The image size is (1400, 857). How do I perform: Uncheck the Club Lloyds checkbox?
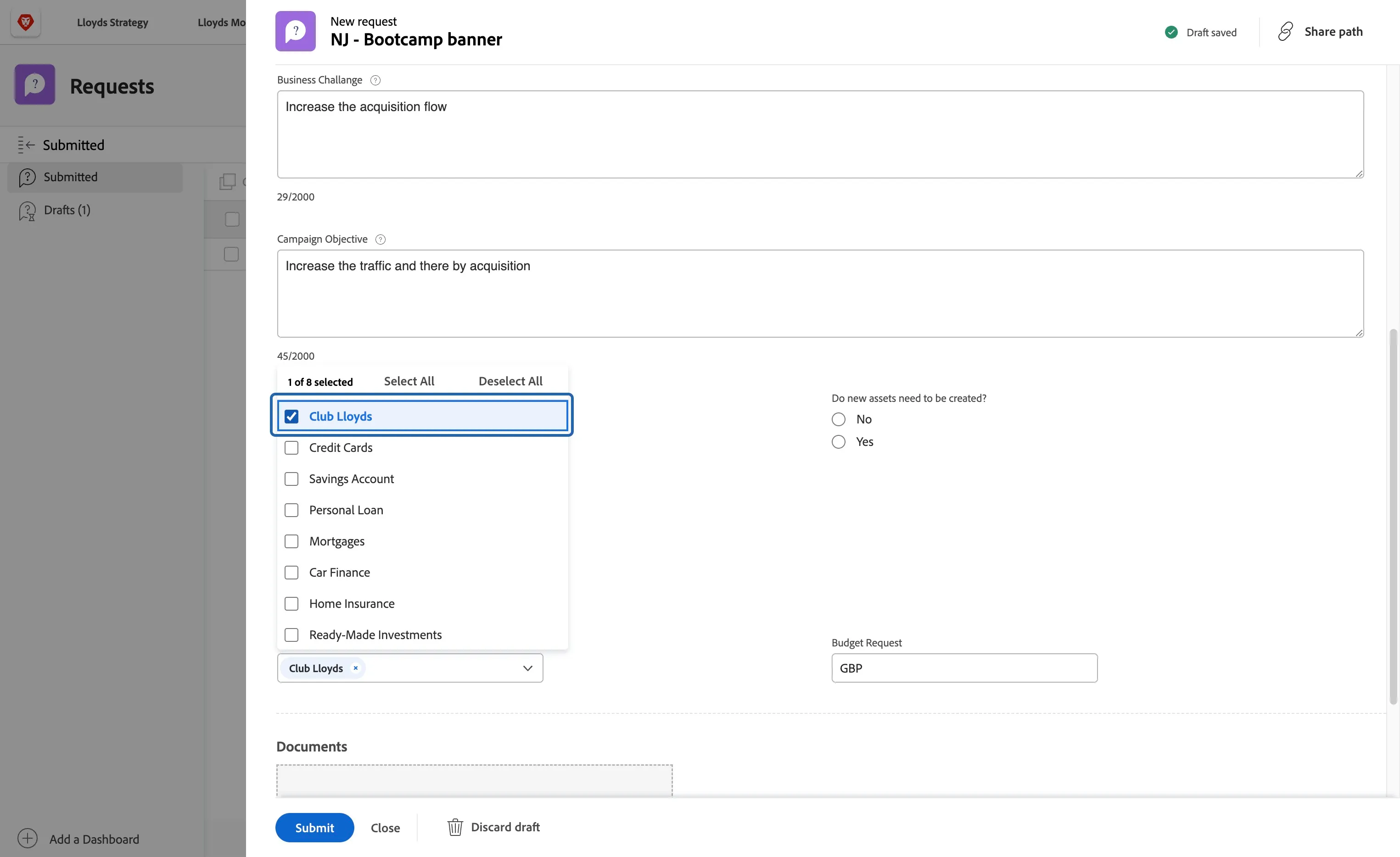pos(291,416)
